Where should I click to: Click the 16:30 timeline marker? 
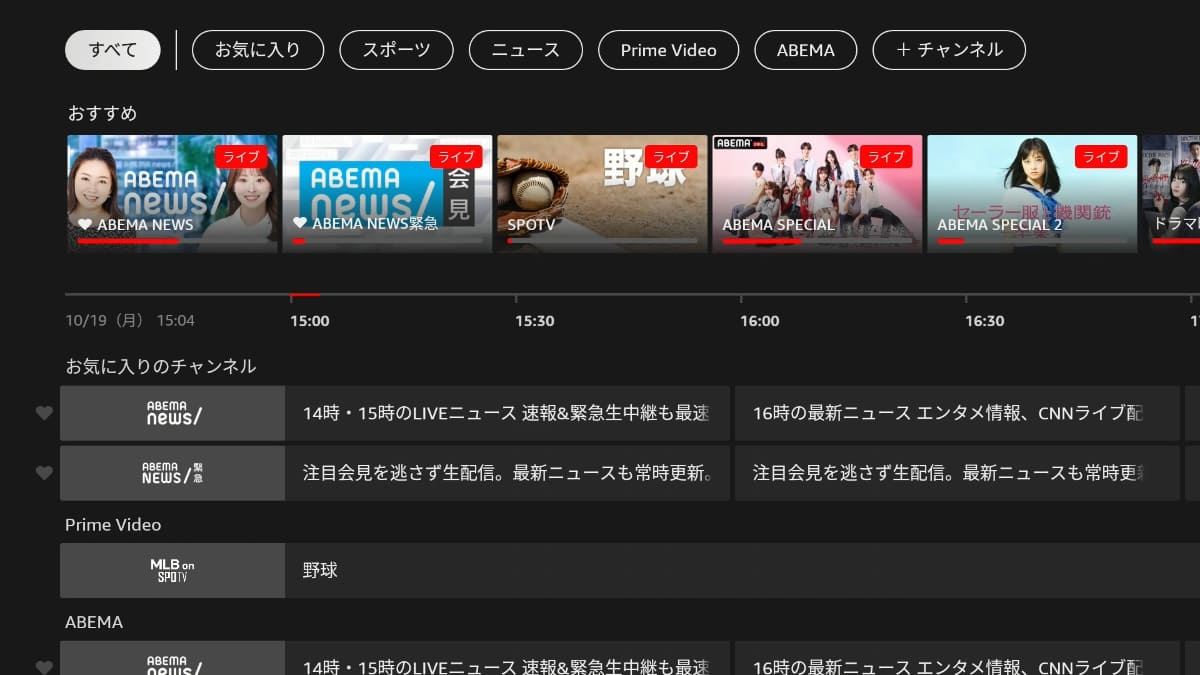985,321
